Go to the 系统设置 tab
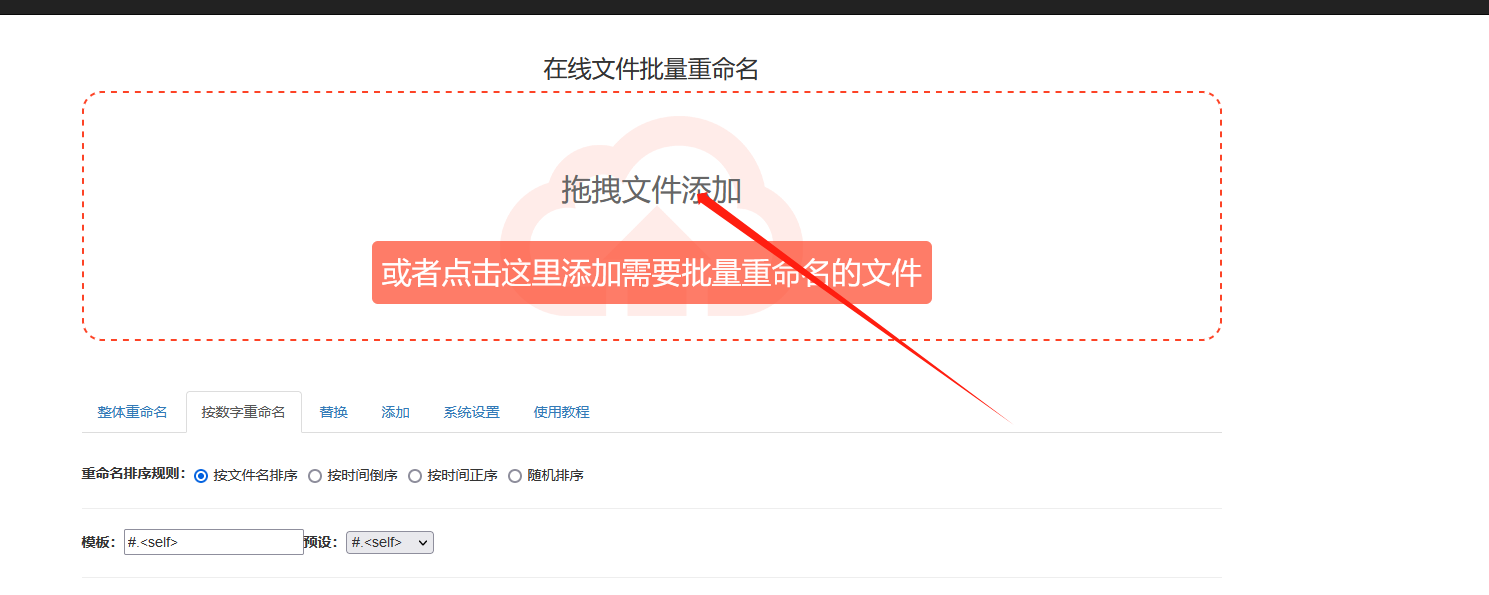This screenshot has width=1489, height=595. [x=471, y=412]
